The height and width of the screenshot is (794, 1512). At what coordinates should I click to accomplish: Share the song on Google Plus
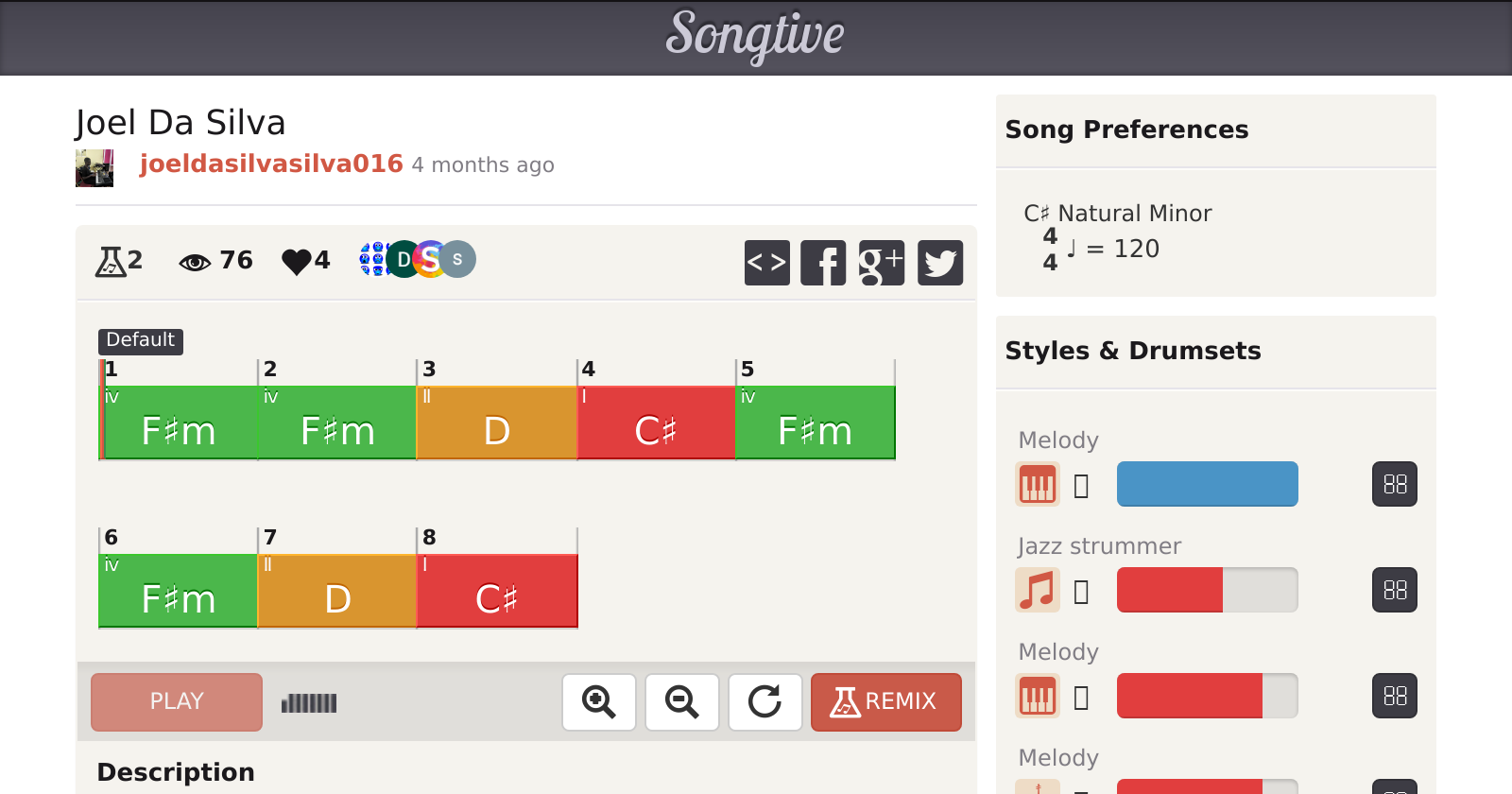point(881,263)
